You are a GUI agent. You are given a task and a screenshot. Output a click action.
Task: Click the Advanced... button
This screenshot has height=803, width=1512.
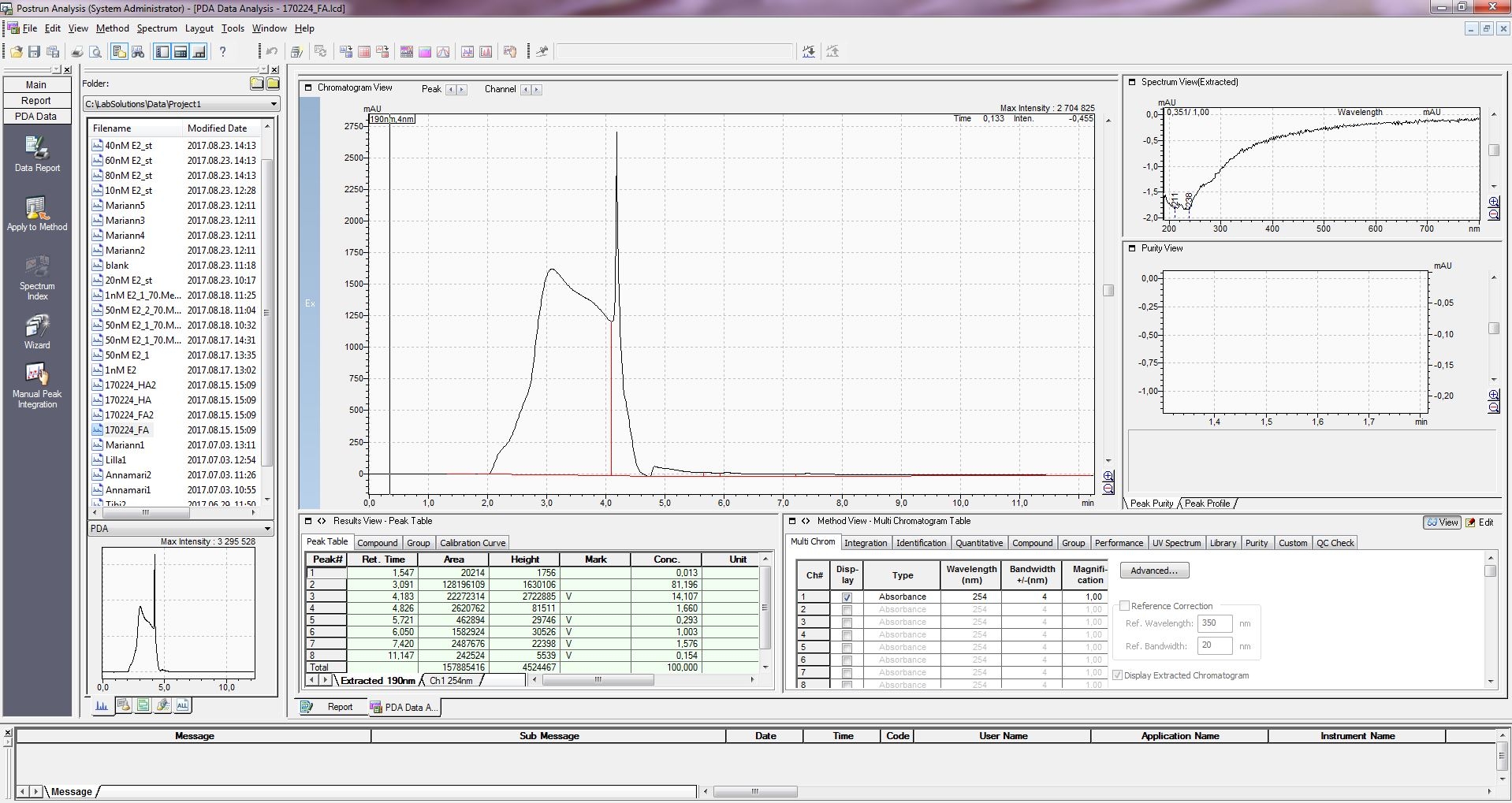1153,571
